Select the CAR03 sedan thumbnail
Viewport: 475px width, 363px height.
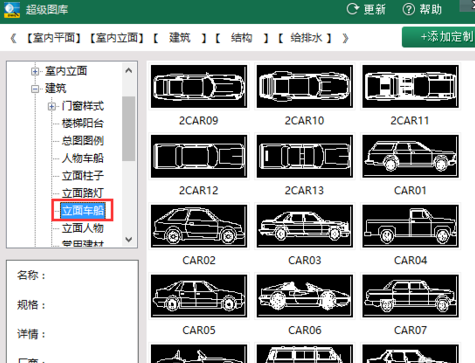pyautogui.click(x=305, y=226)
